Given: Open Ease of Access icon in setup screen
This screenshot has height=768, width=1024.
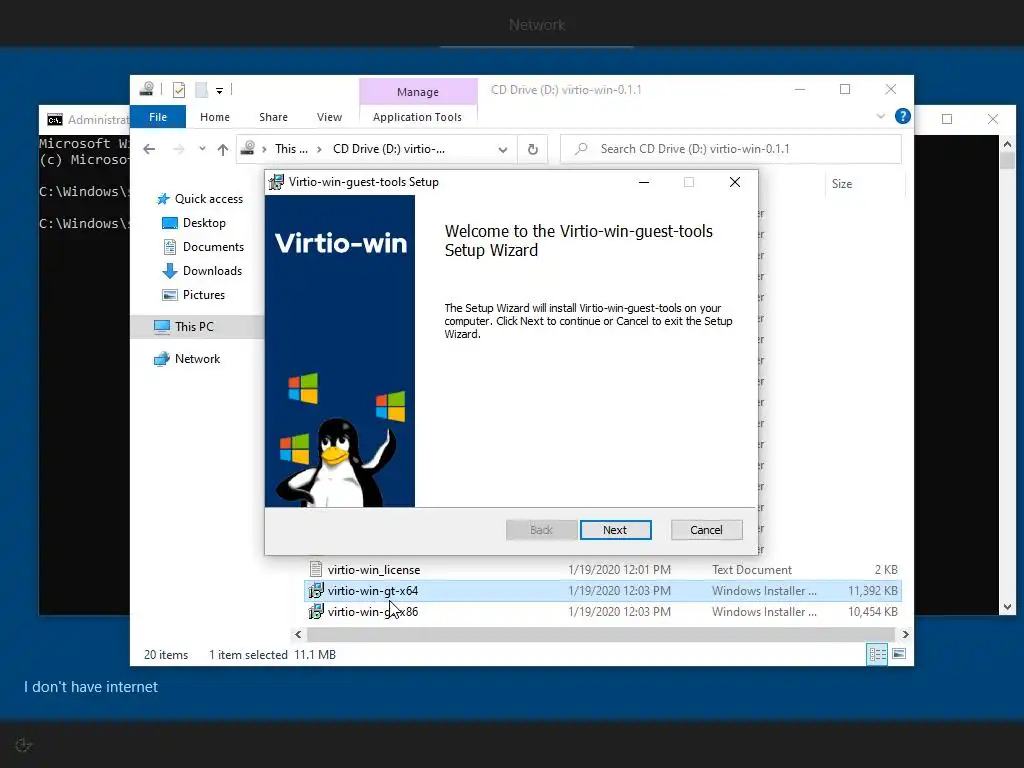Looking at the screenshot, I should click(x=24, y=745).
